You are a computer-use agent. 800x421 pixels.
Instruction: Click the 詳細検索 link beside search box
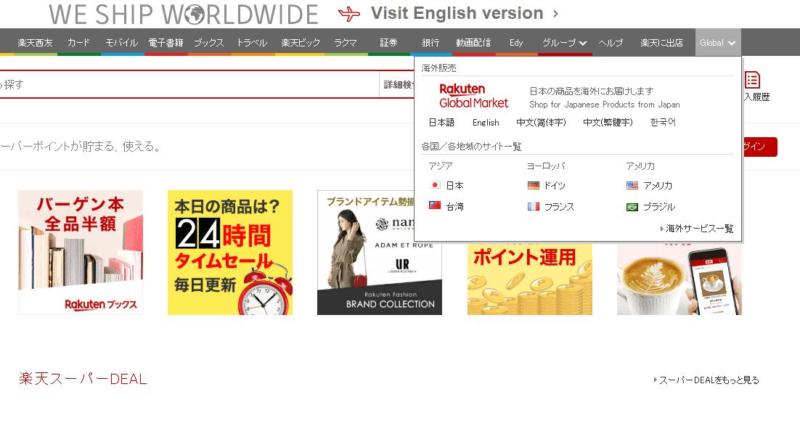[x=398, y=85]
